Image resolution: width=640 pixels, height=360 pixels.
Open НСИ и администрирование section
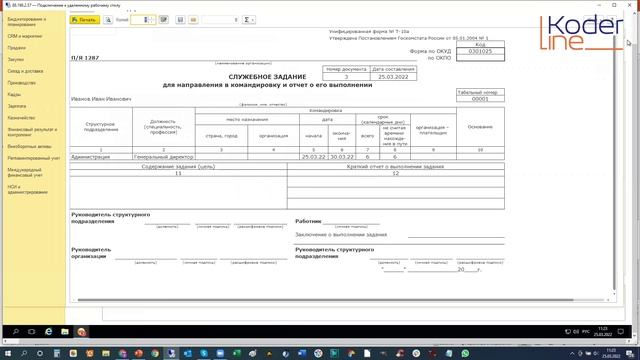coord(27,189)
